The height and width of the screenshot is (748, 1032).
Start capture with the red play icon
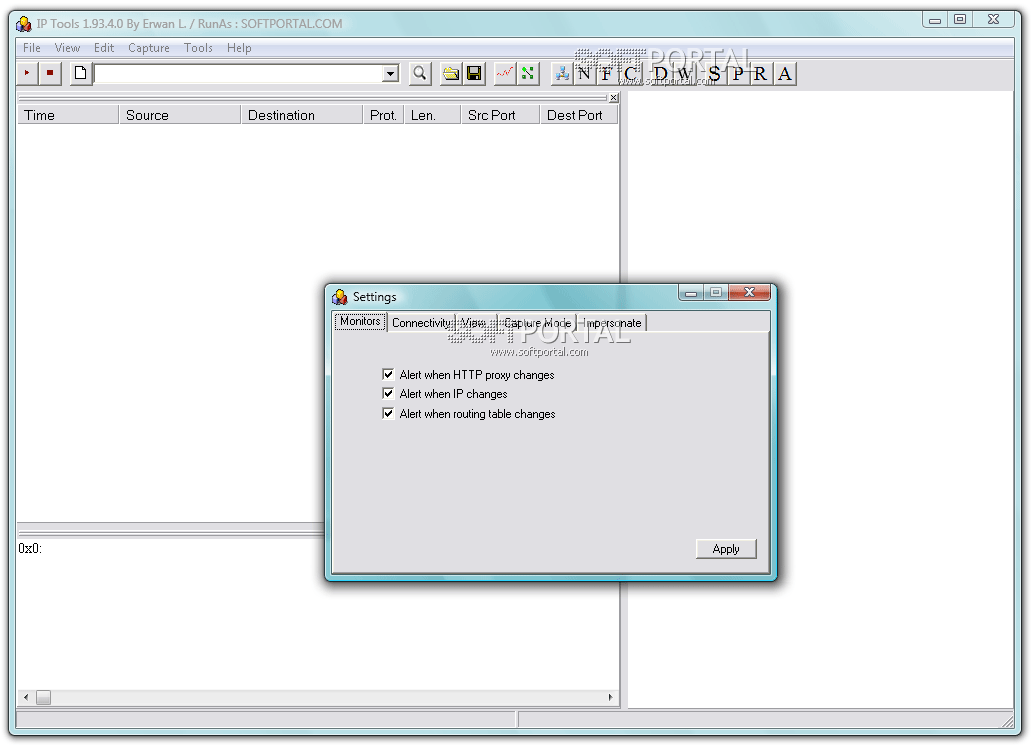point(27,73)
